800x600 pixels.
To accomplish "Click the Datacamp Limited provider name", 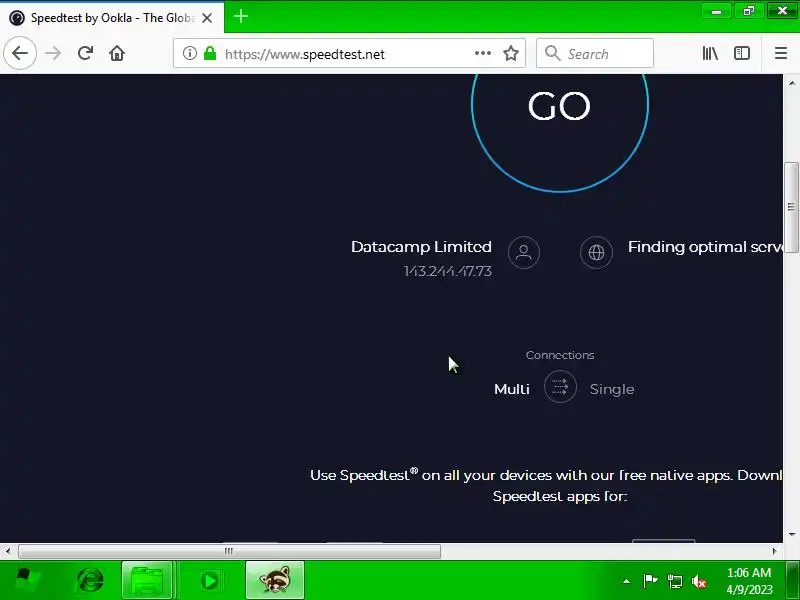I will click(421, 247).
